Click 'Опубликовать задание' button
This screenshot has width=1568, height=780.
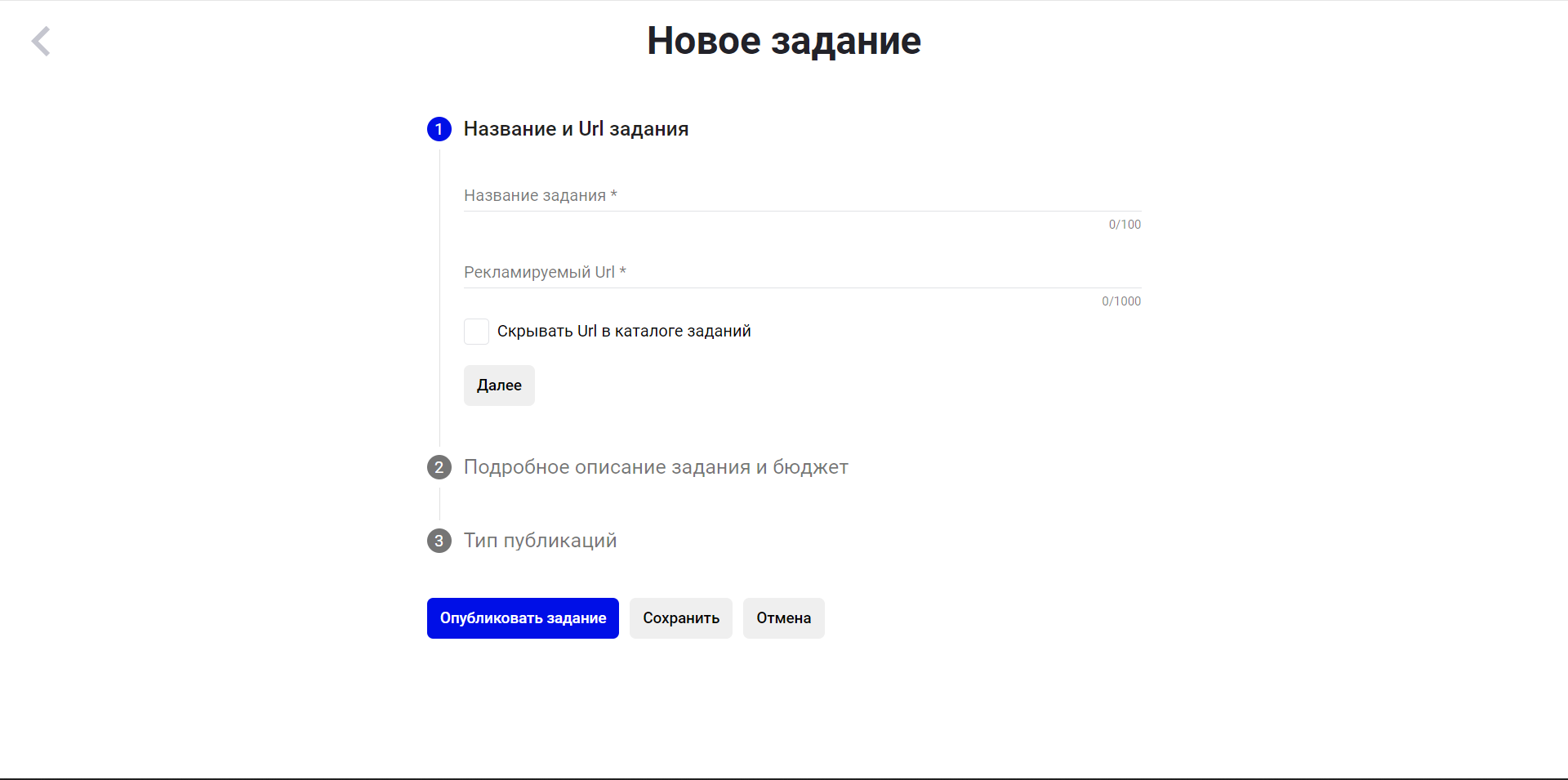pos(523,618)
